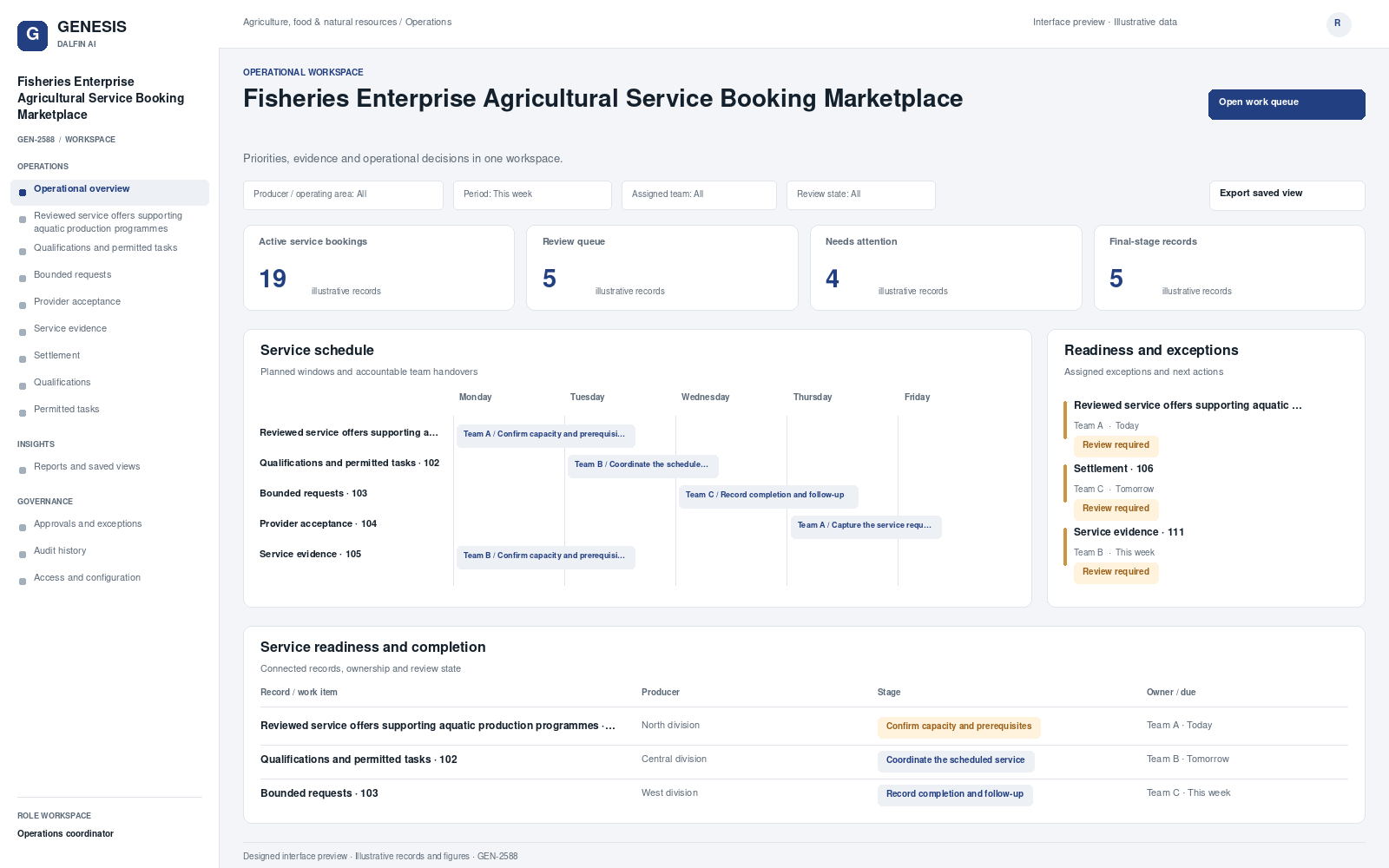Open the Assigned team filter
The height and width of the screenshot is (868, 1389).
[699, 195]
